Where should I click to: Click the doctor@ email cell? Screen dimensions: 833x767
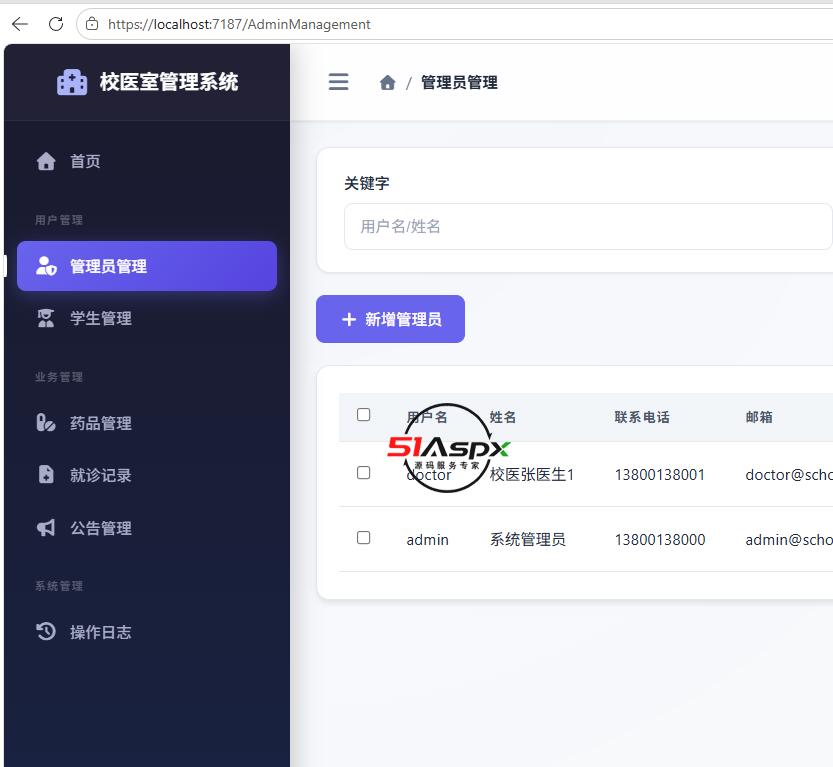tap(789, 474)
